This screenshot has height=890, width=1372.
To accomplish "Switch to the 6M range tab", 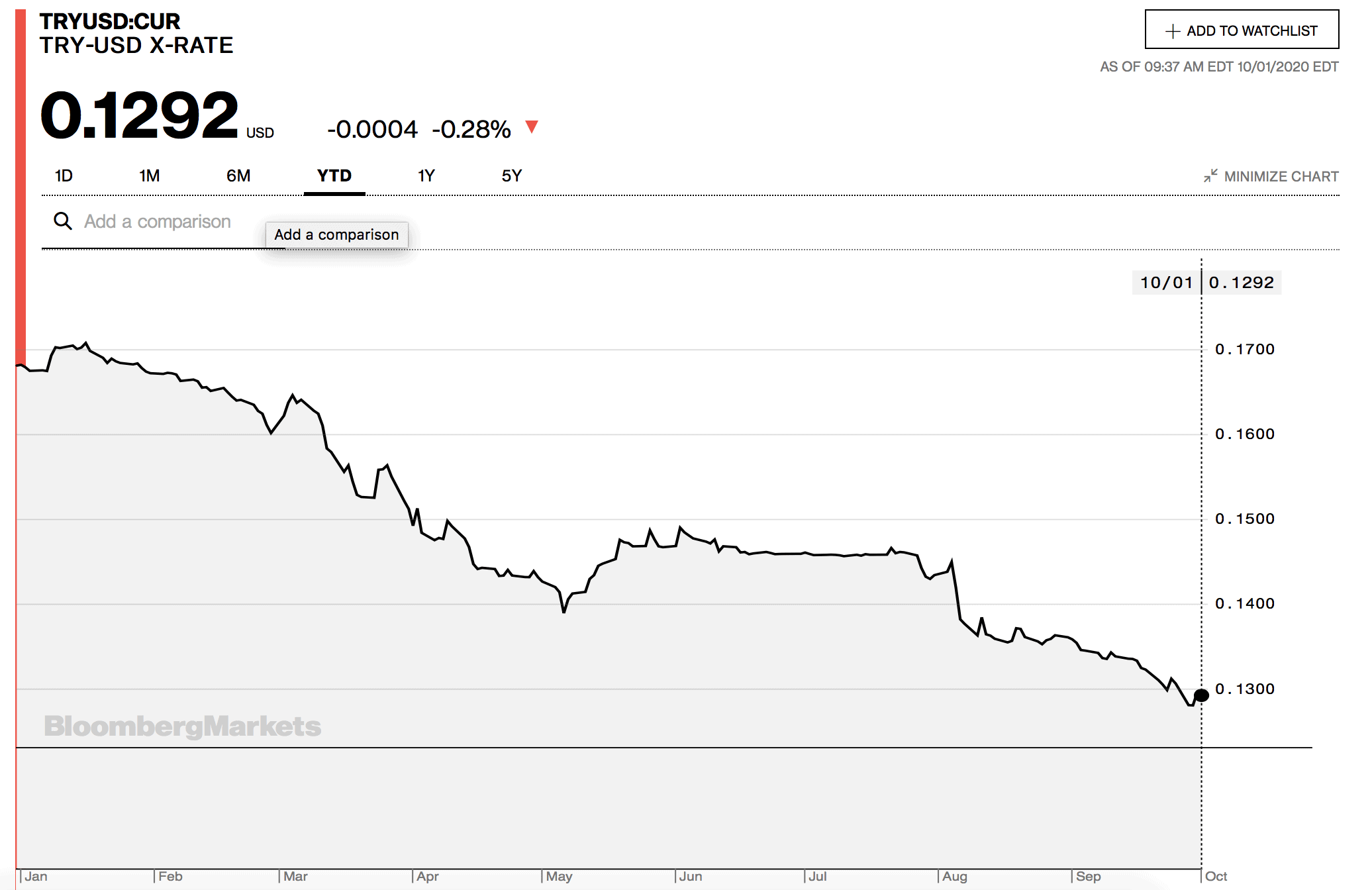I will (x=238, y=175).
